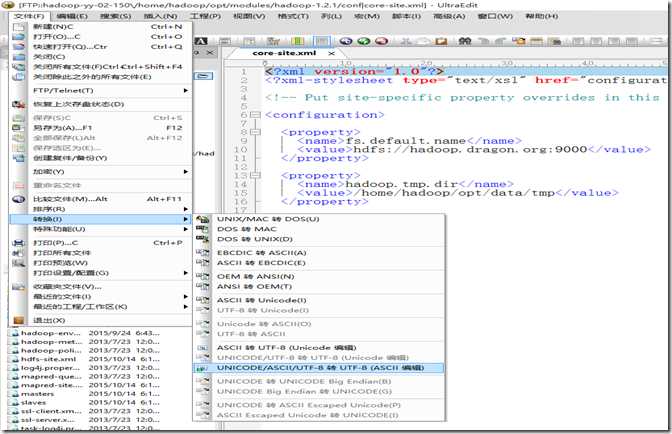Image resolution: width=672 pixels, height=434 pixels.
Task: Click the OEM to ANSI conversion icon
Action: pyautogui.click(x=202, y=276)
